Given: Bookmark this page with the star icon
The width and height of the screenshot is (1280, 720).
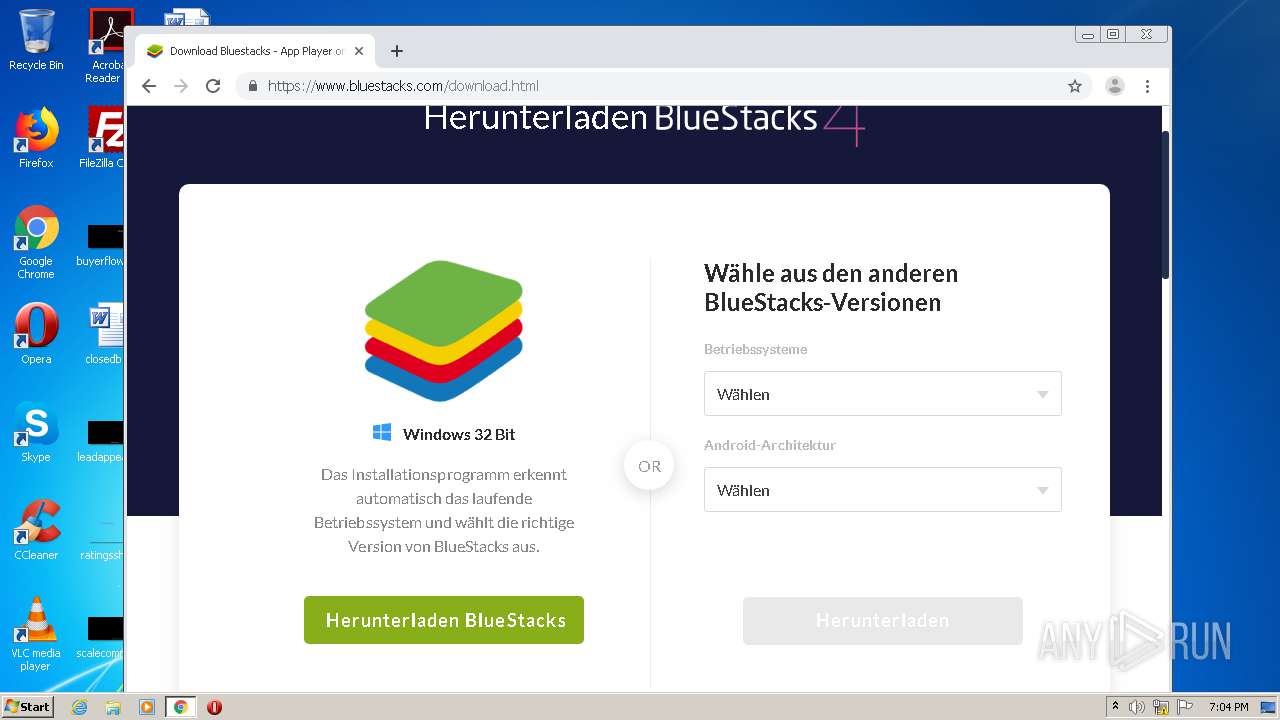Looking at the screenshot, I should [1075, 86].
